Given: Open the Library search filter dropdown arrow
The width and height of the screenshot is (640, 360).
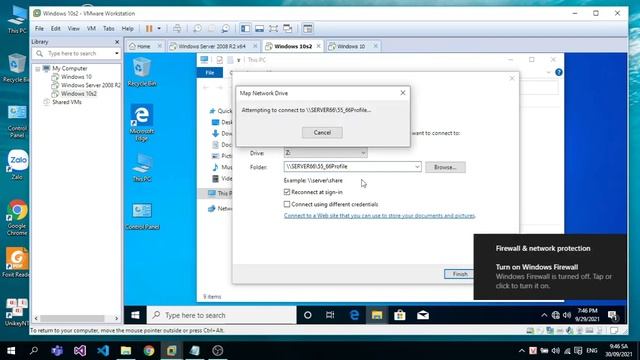Looking at the screenshot, I should click(117, 53).
